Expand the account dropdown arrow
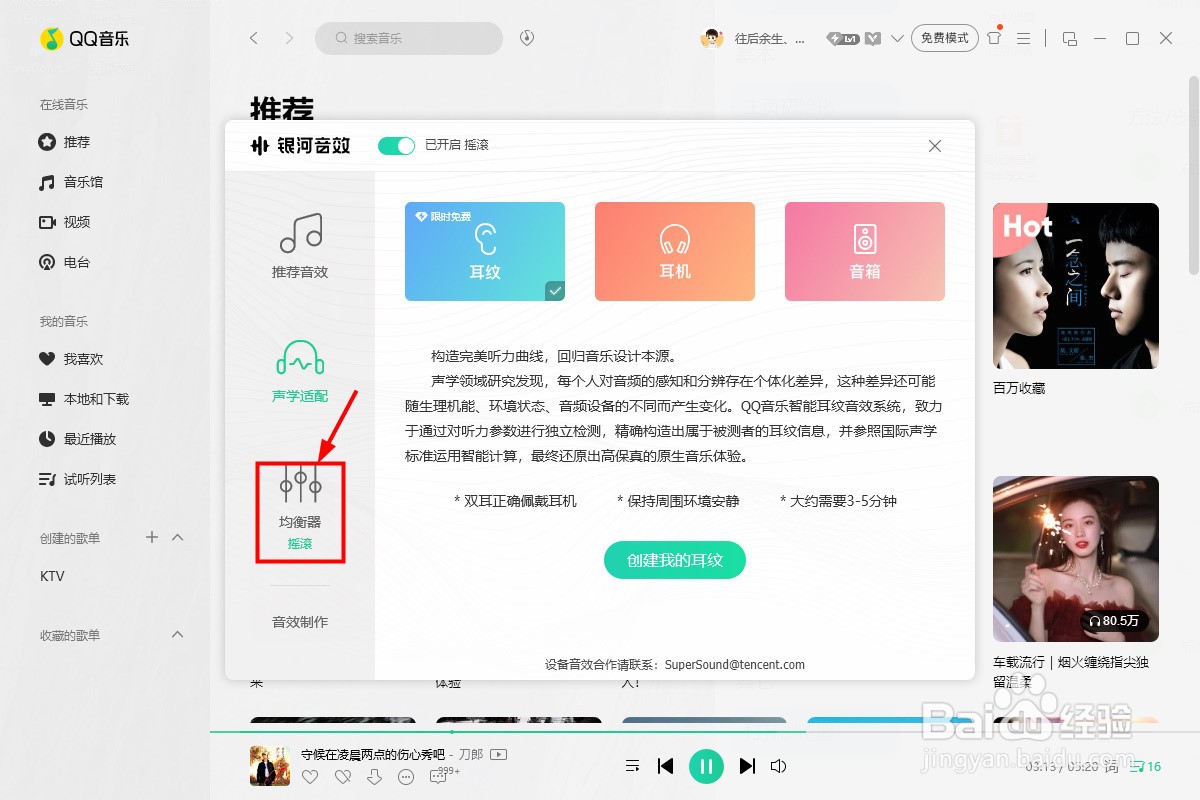The image size is (1200, 800). point(897,39)
